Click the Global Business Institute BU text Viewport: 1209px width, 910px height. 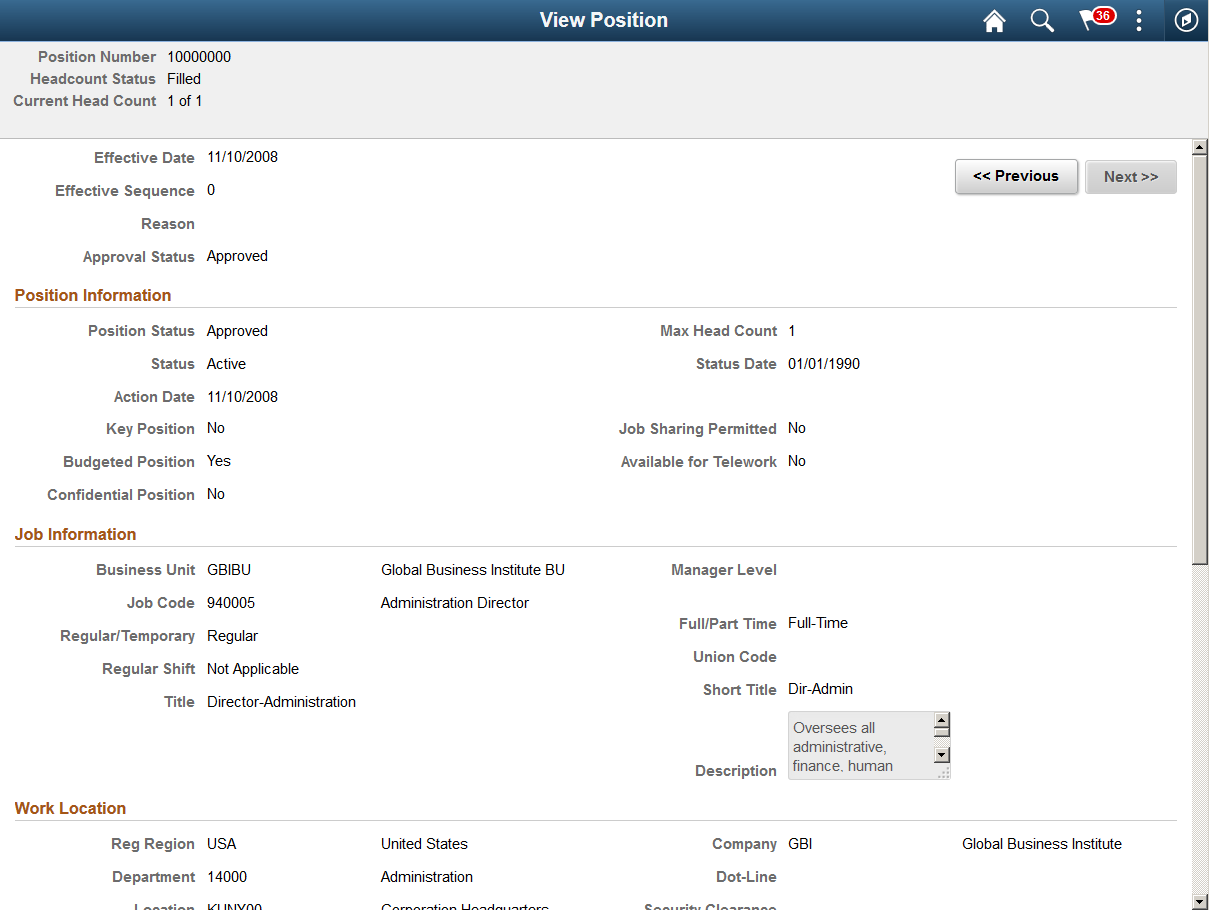click(473, 570)
